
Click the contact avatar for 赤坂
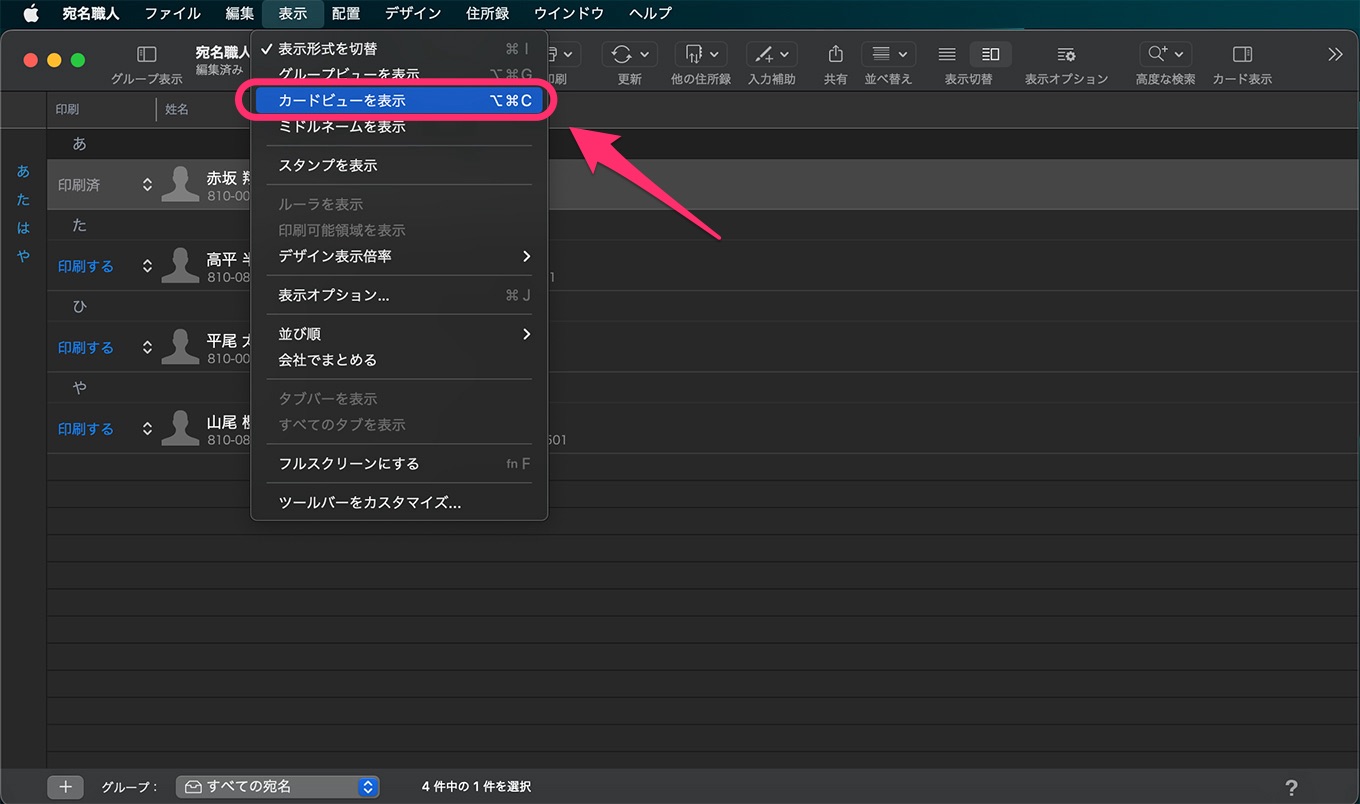pos(180,184)
